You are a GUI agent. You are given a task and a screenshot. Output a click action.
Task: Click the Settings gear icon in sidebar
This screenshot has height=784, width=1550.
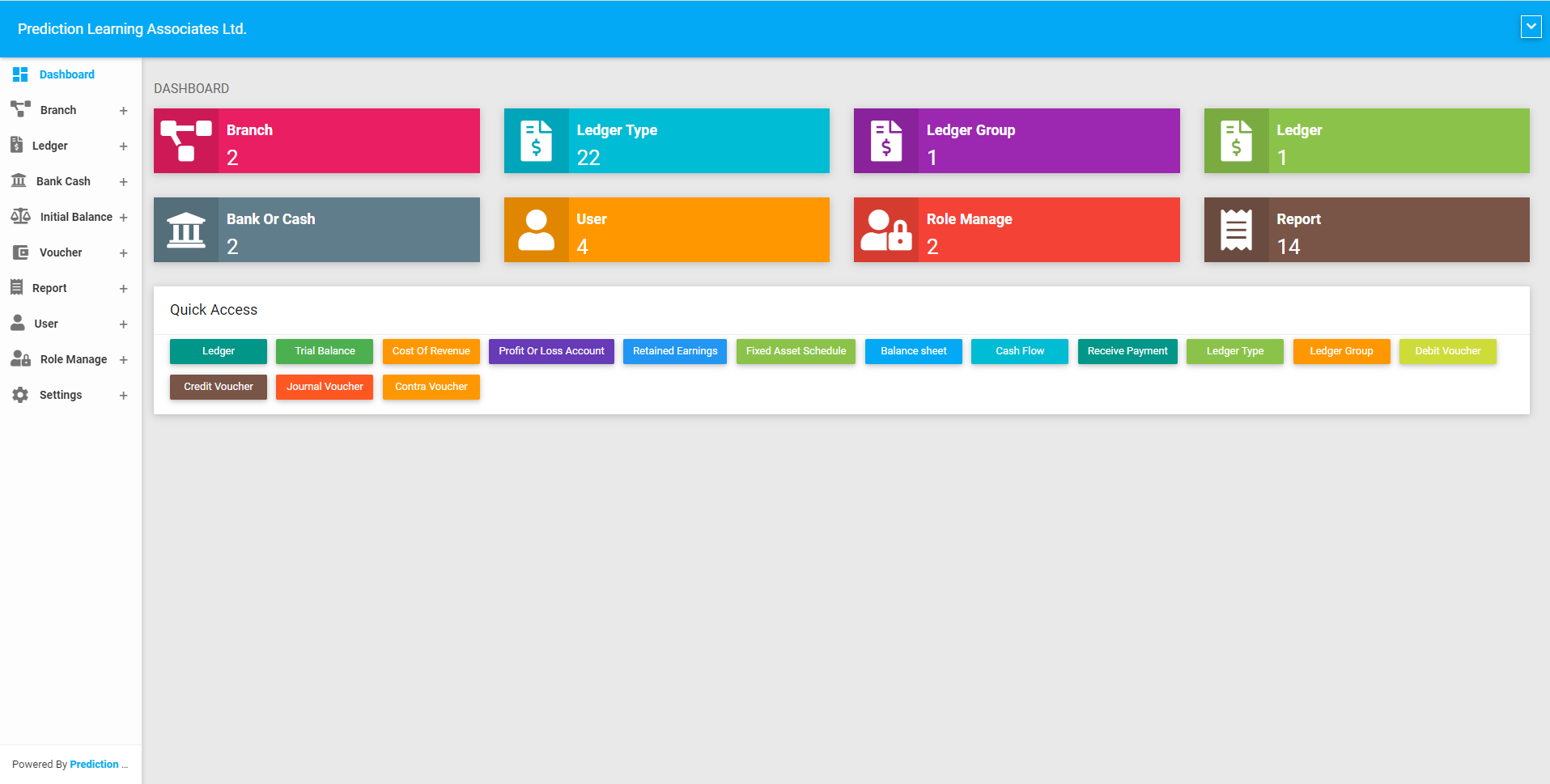pyautogui.click(x=20, y=395)
